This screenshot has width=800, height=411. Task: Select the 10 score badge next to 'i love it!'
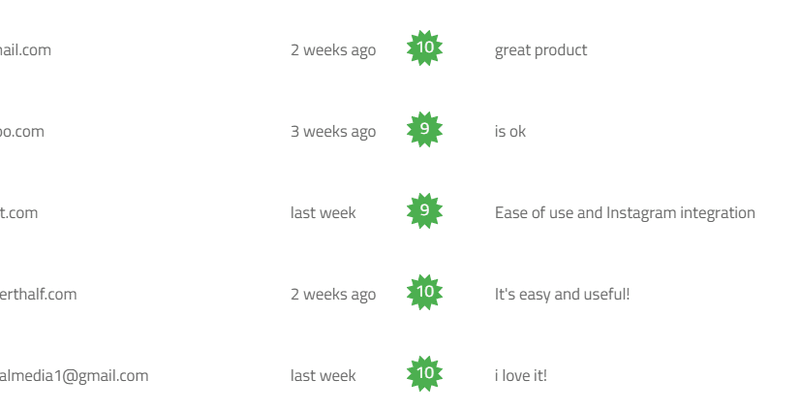pyautogui.click(x=424, y=374)
